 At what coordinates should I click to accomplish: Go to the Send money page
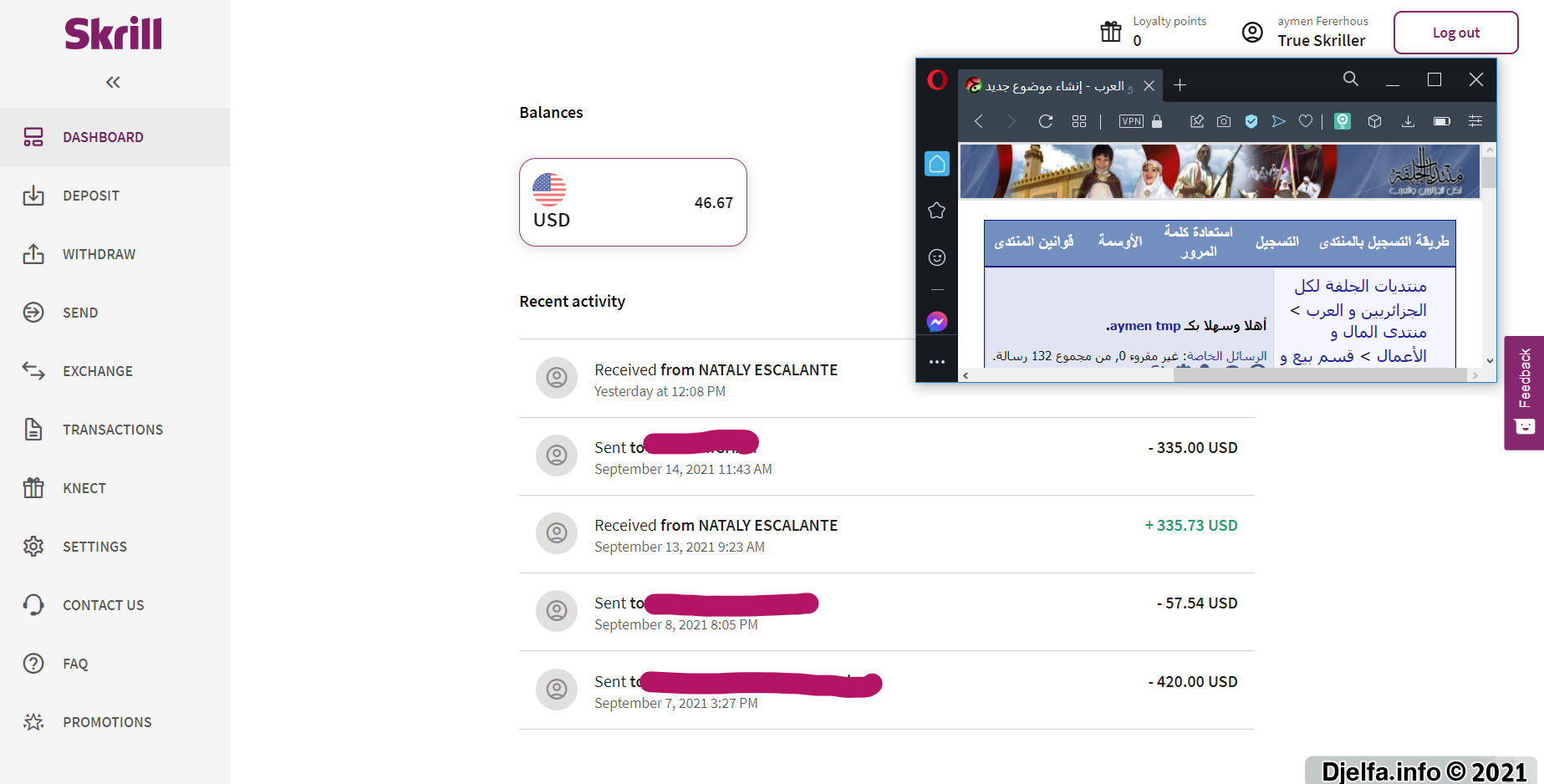(79, 313)
